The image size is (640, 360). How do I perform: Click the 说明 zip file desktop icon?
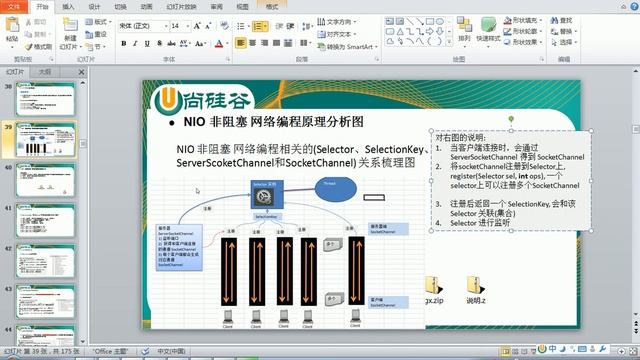click(x=476, y=290)
